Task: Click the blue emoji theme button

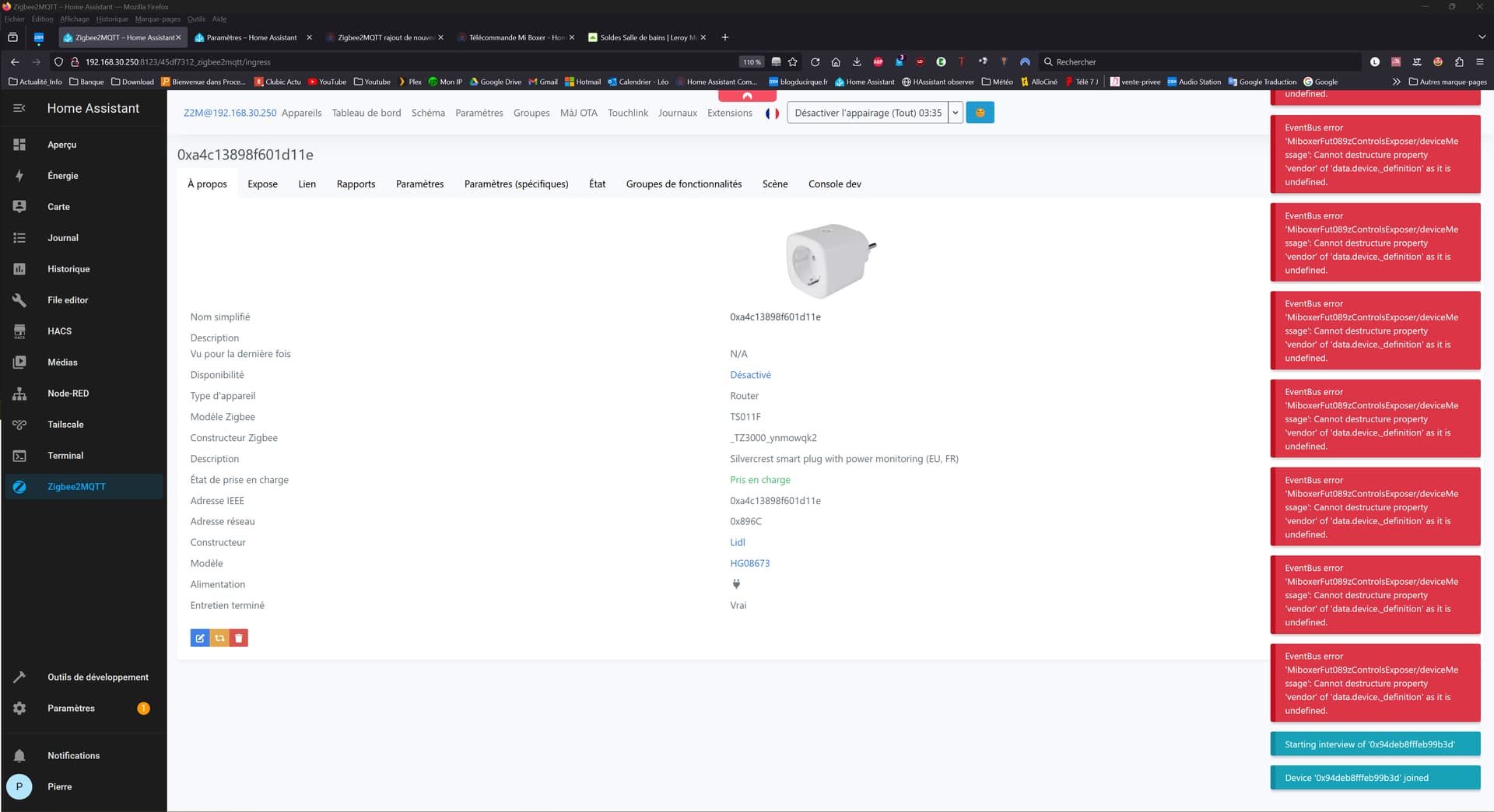Action: click(x=980, y=114)
